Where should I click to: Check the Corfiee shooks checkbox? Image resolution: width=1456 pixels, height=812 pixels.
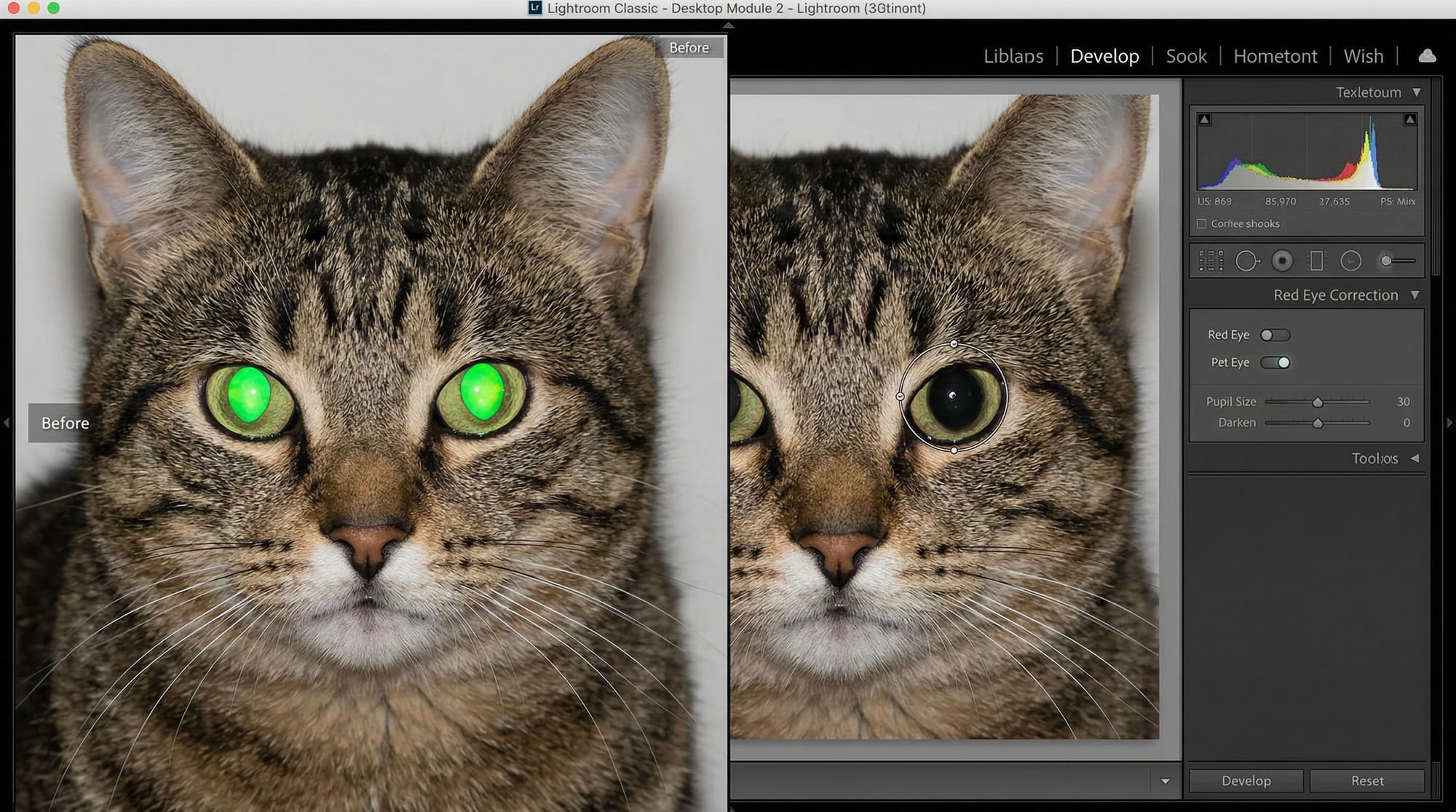(1202, 223)
